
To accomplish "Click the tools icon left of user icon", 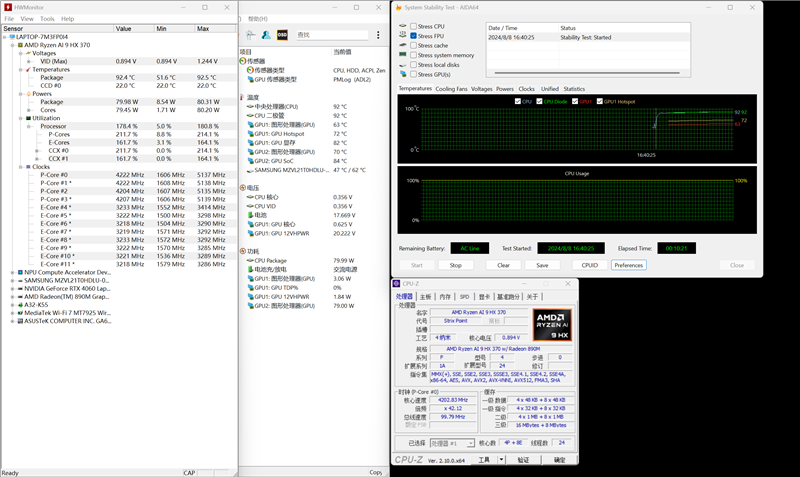I will (251, 35).
